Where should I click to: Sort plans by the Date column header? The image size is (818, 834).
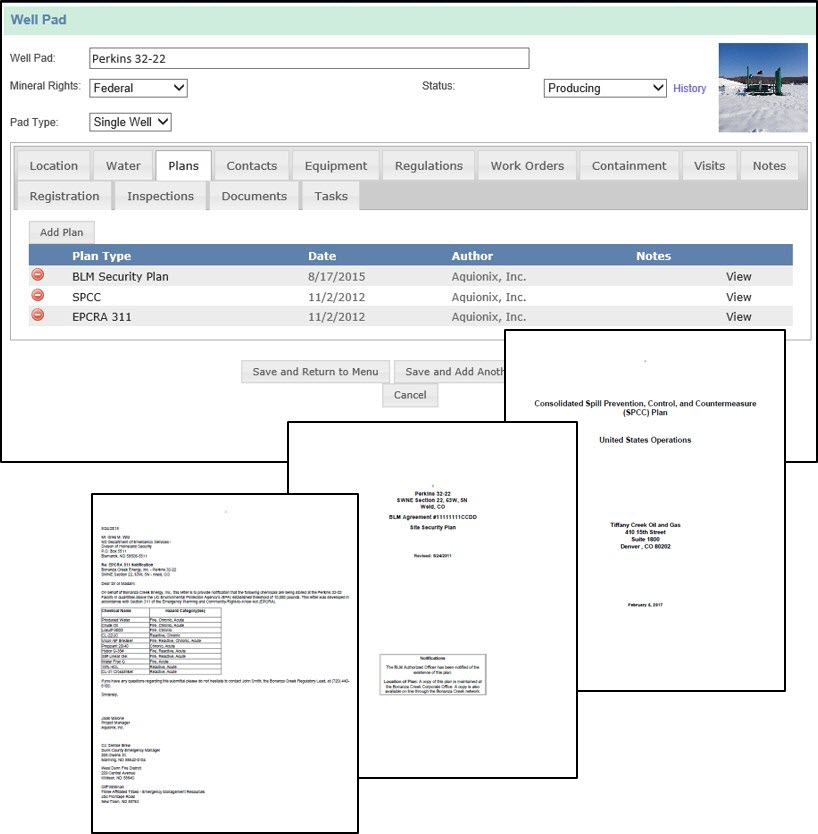point(322,256)
